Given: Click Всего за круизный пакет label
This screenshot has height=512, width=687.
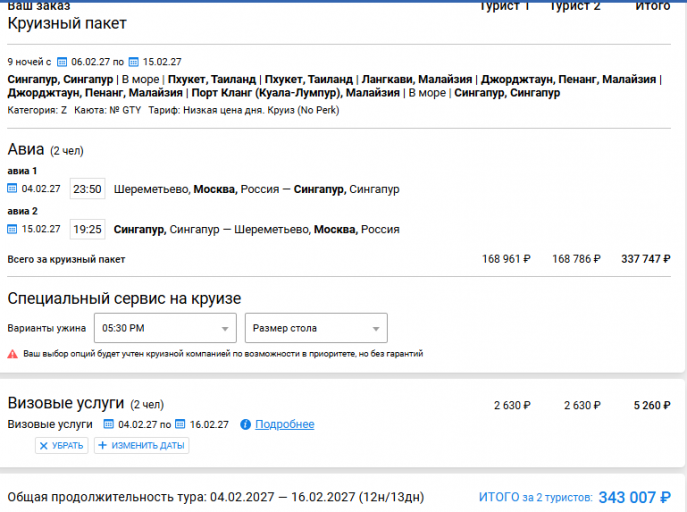Looking at the screenshot, I should pos(66,259).
